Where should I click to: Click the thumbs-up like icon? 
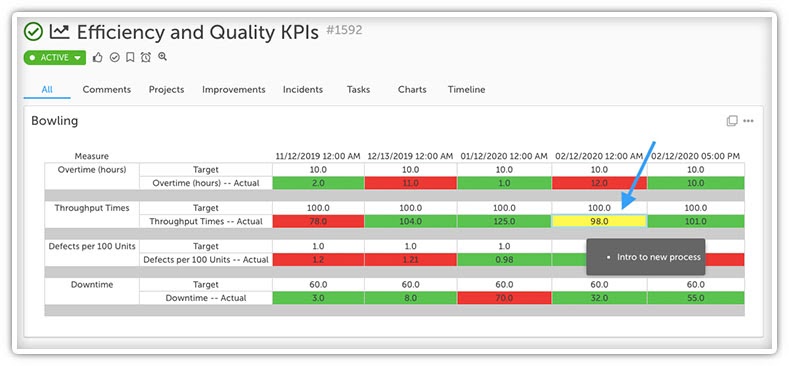coord(98,57)
